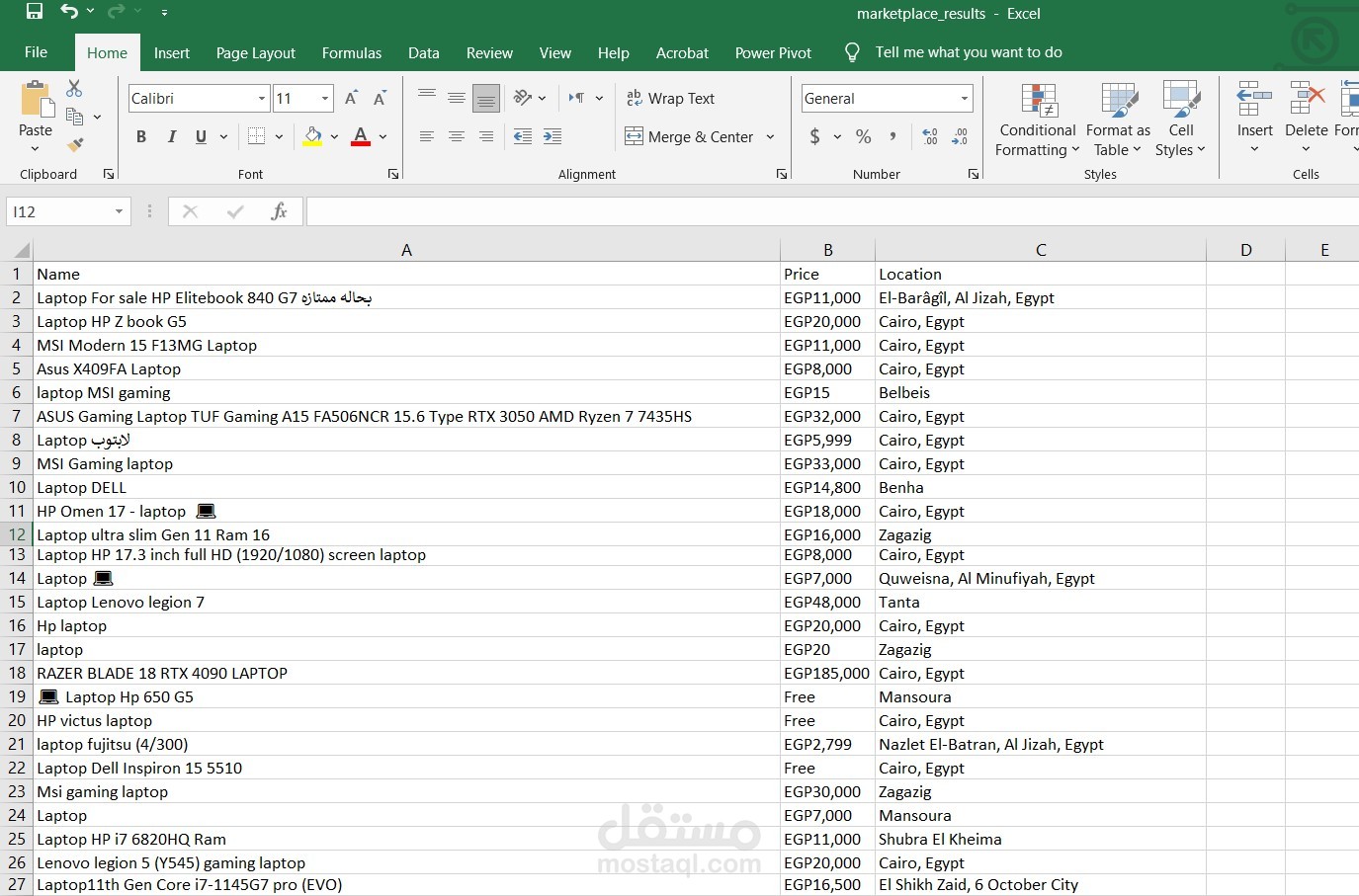Image resolution: width=1359 pixels, height=896 pixels.
Task: Click the Save icon in the title bar
Action: 35,12
